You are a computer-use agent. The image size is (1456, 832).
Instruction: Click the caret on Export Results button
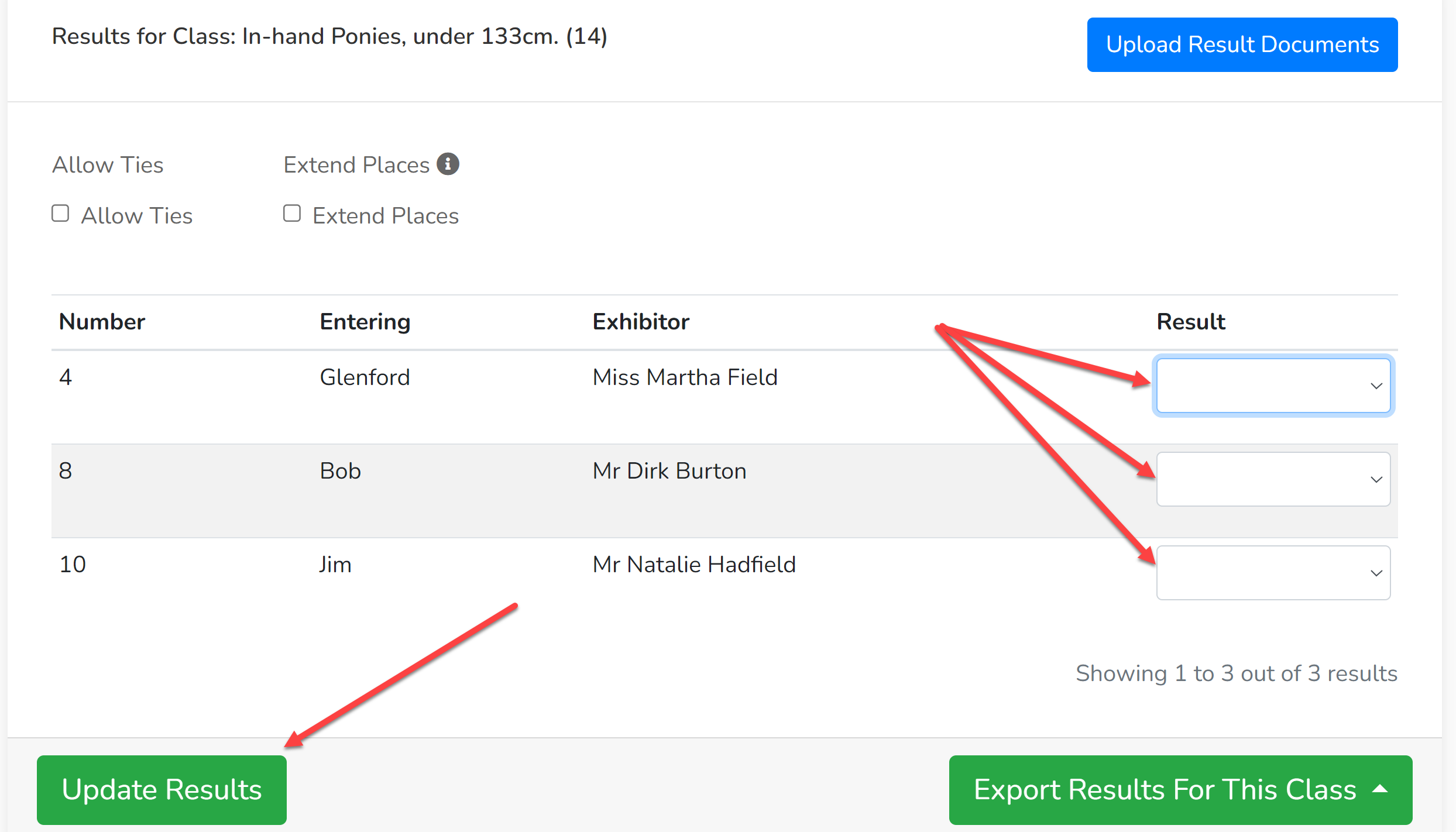pyautogui.click(x=1380, y=789)
